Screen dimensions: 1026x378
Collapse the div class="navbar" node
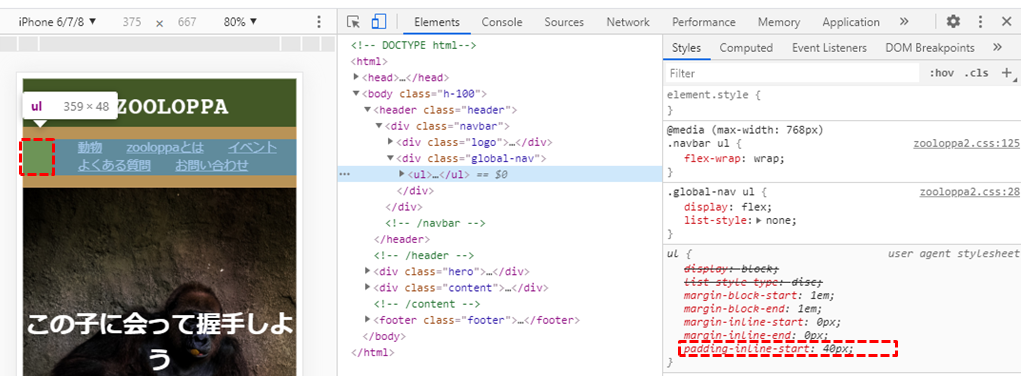click(379, 126)
